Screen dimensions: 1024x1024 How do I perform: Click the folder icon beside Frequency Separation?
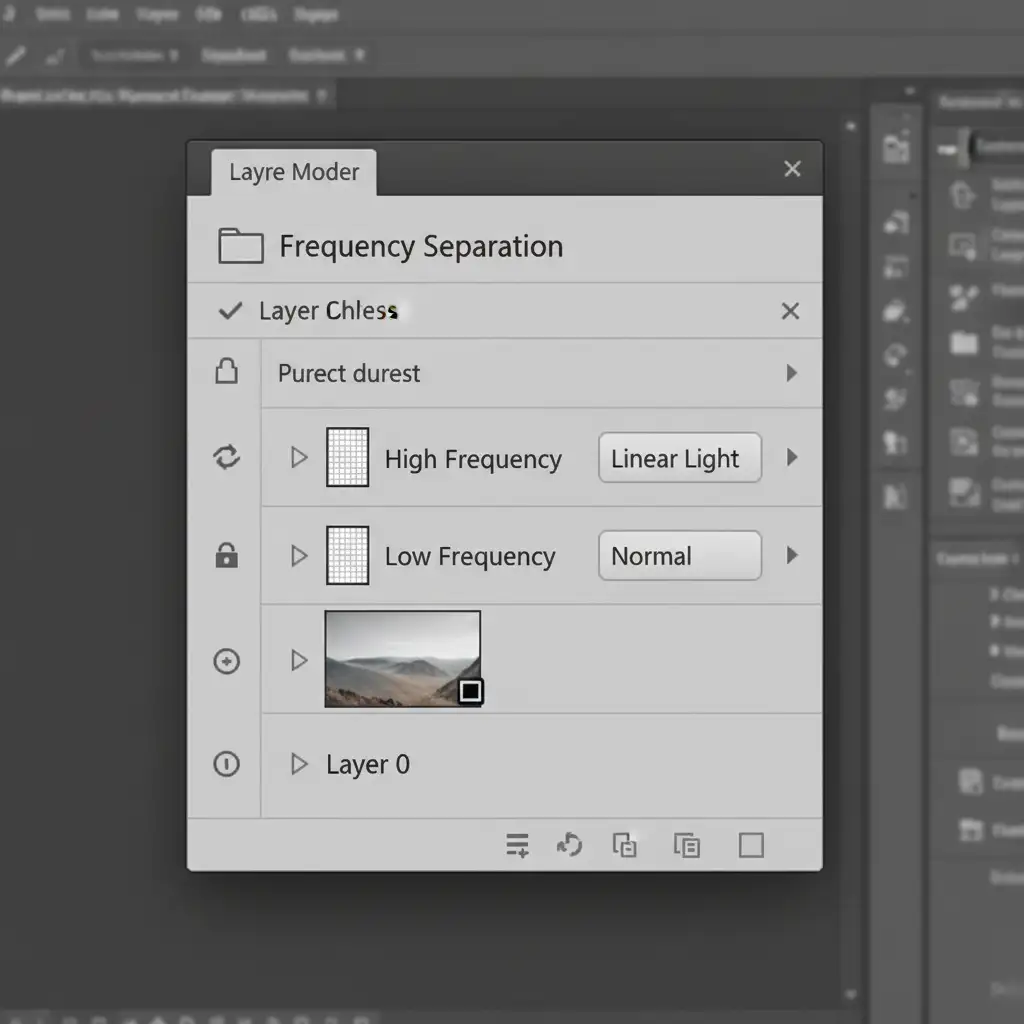[x=240, y=246]
